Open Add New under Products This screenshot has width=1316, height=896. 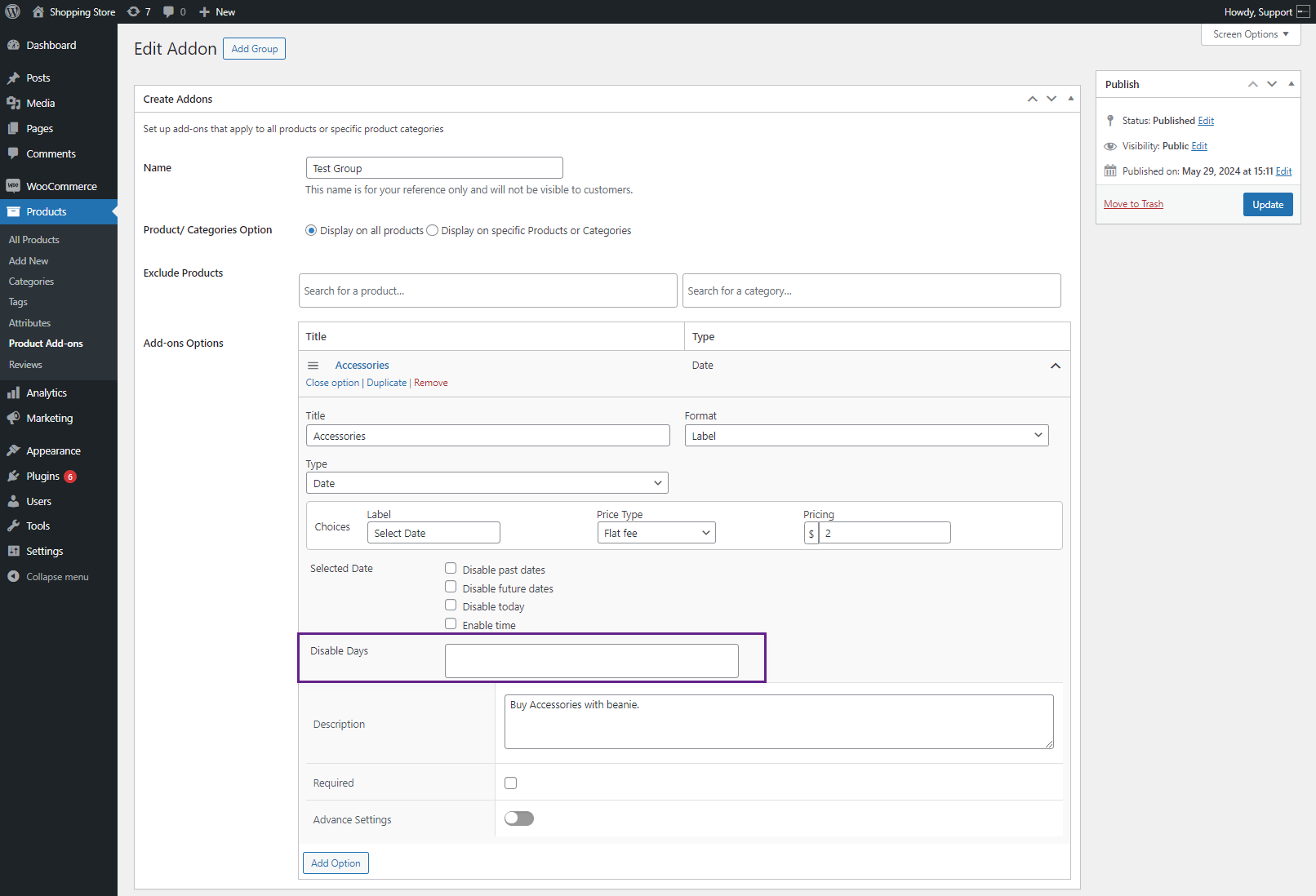coord(29,261)
